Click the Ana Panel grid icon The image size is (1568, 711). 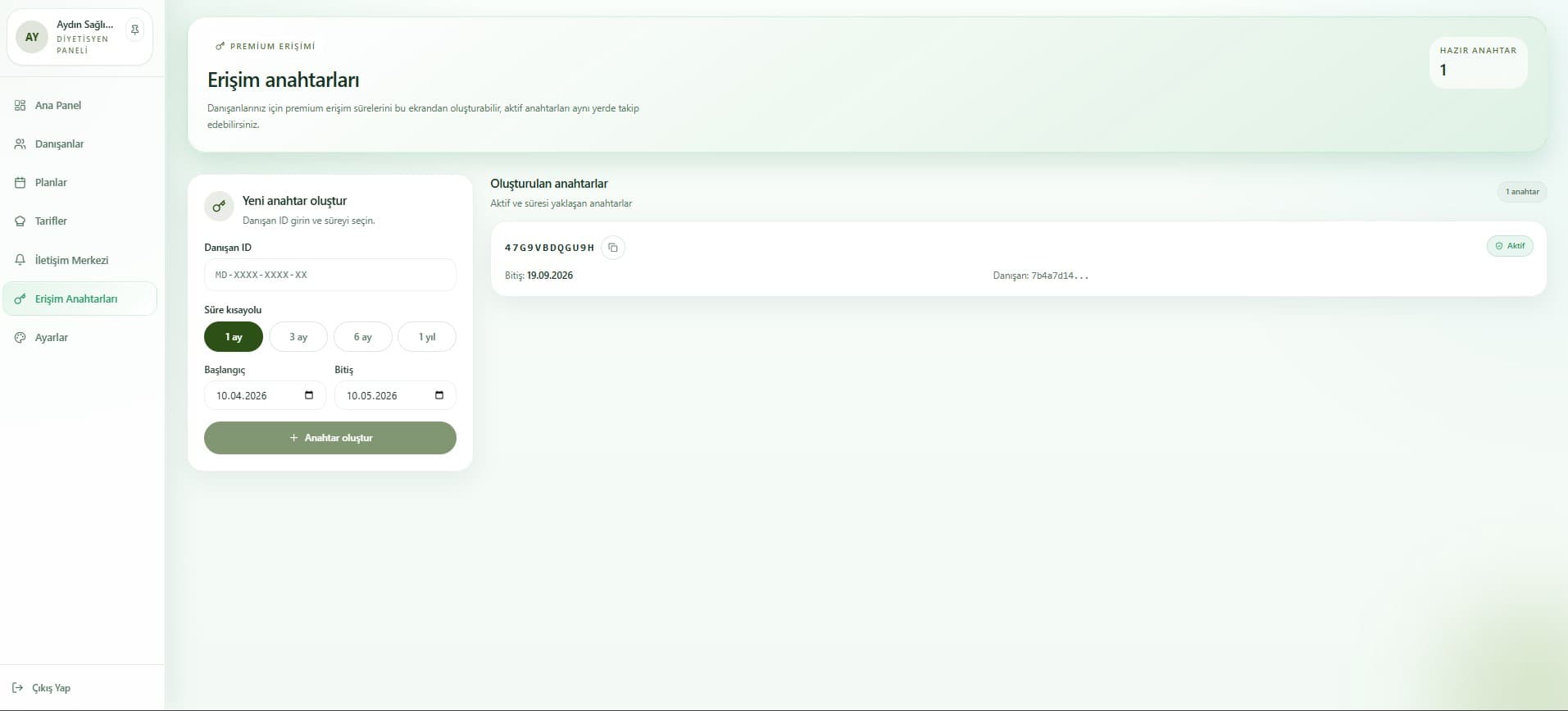point(20,106)
